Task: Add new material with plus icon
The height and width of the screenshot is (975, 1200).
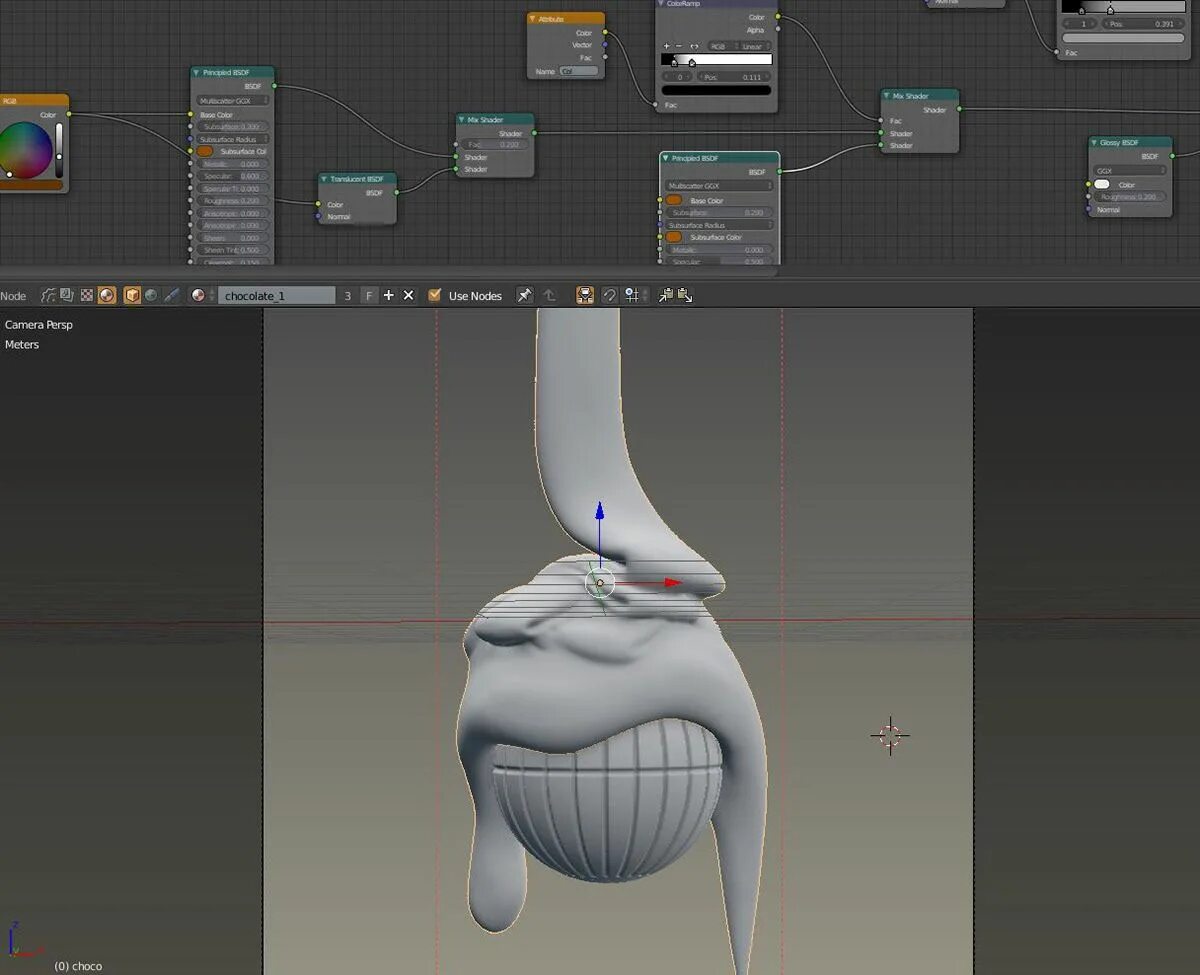Action: point(389,295)
